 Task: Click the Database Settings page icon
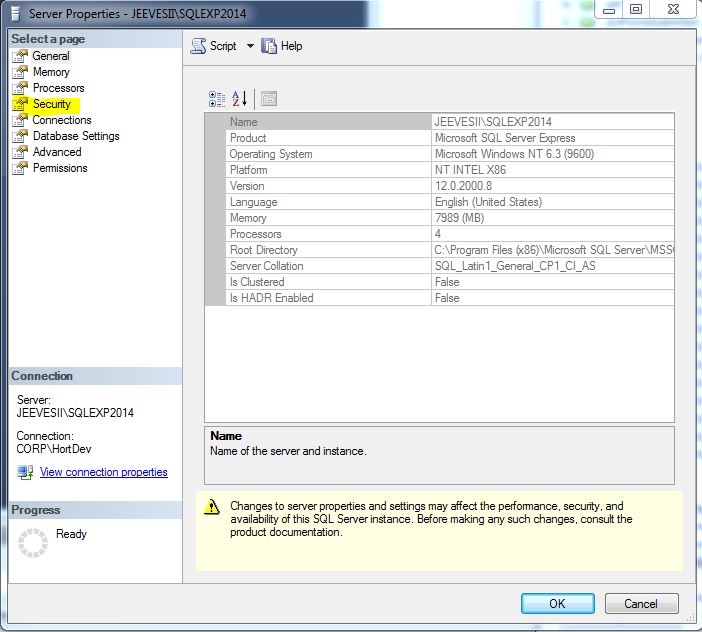click(20, 136)
